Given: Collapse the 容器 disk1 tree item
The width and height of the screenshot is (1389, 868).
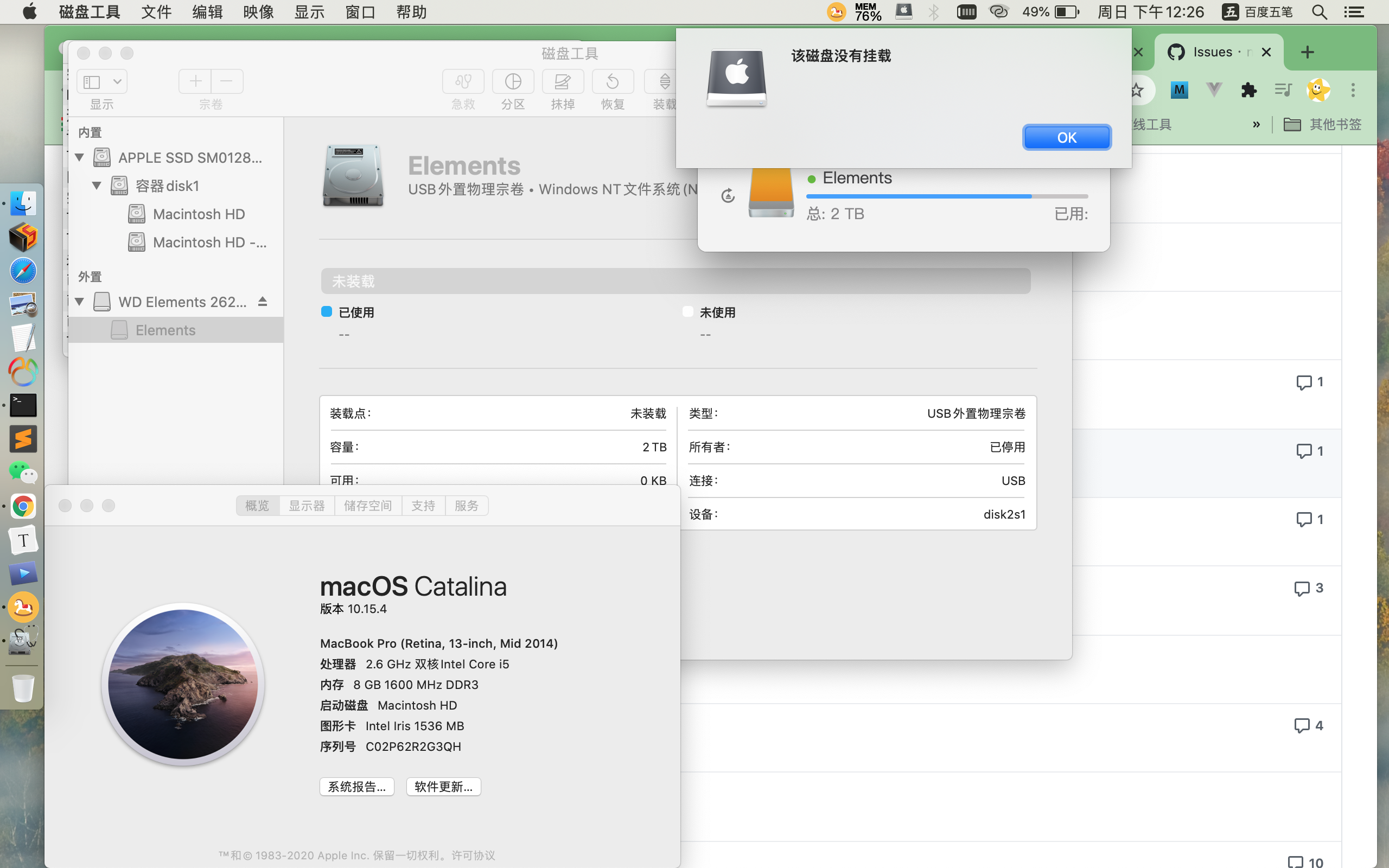Looking at the screenshot, I should [97, 185].
